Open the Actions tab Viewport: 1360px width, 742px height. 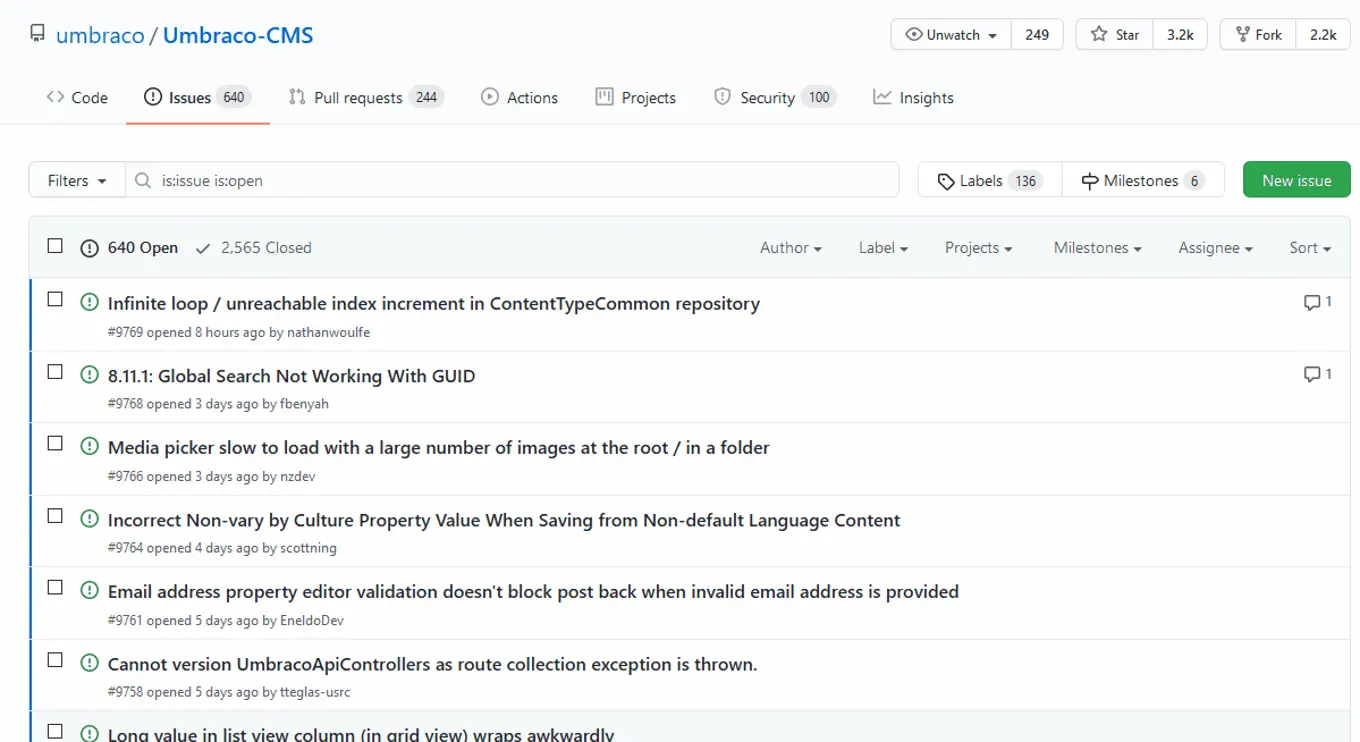[520, 97]
